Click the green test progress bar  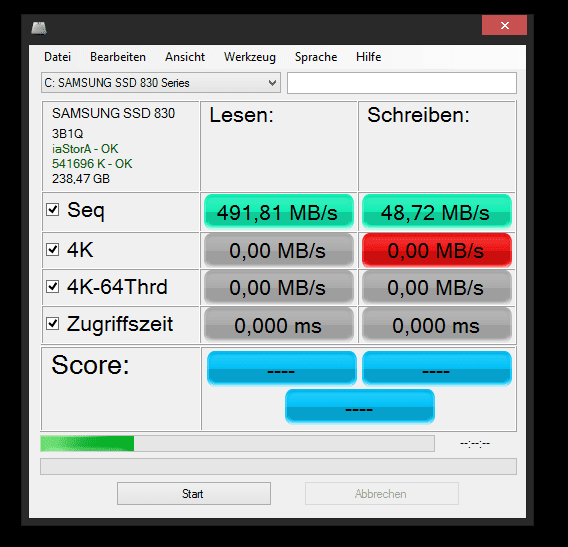coord(237,443)
